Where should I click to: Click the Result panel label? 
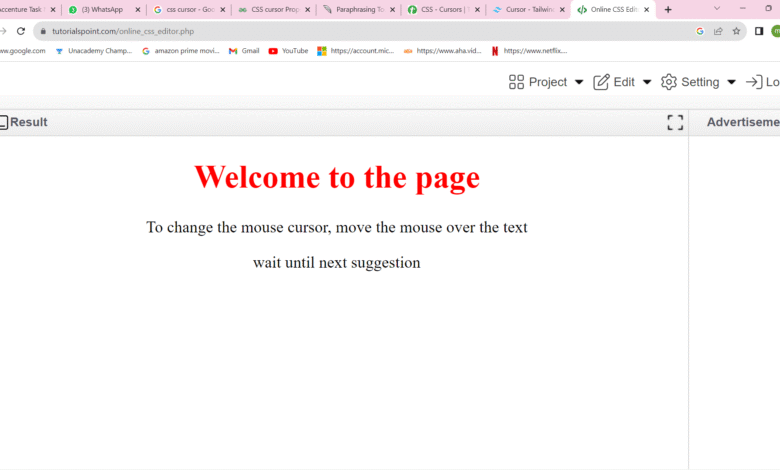28,122
